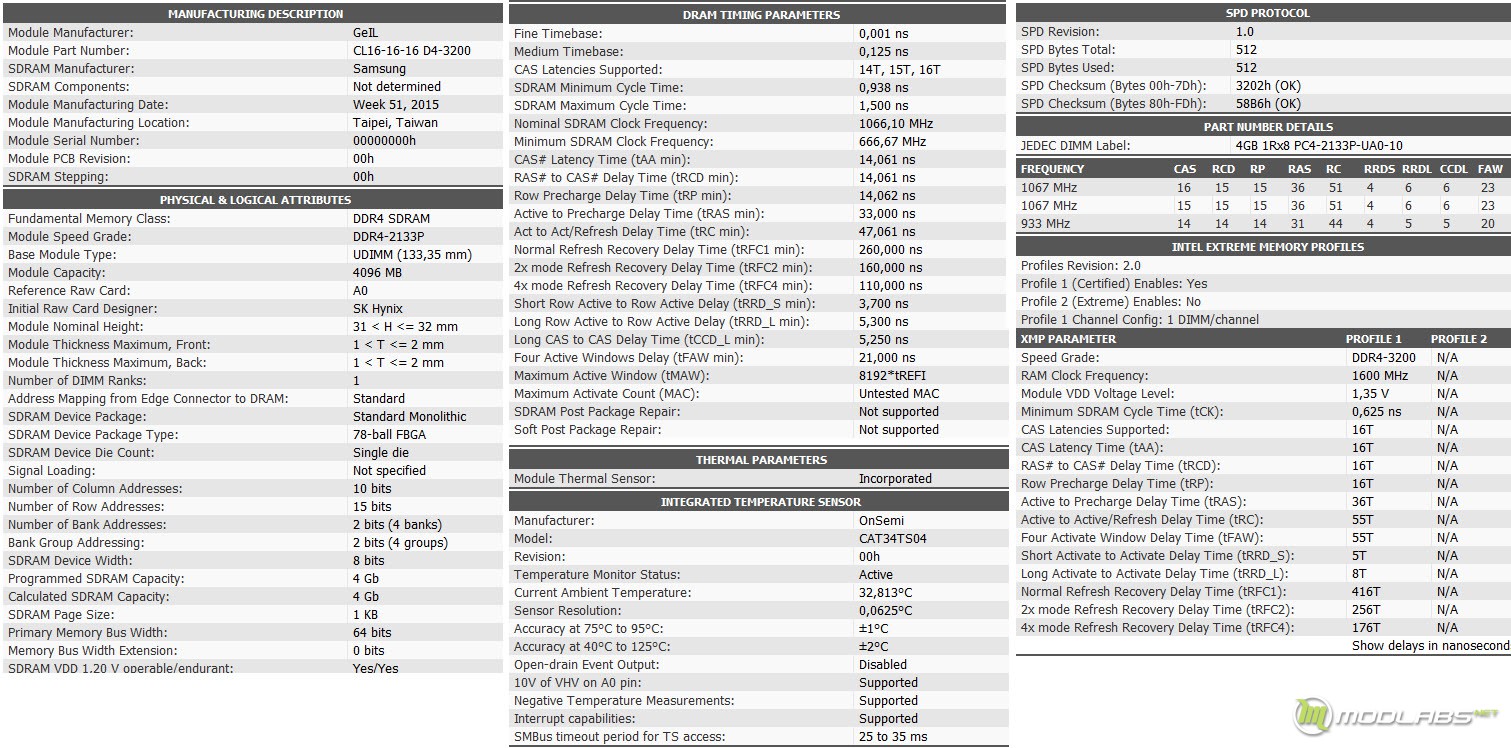
Task: Click the DRAM Timing Parameters header
Action: 761,15
